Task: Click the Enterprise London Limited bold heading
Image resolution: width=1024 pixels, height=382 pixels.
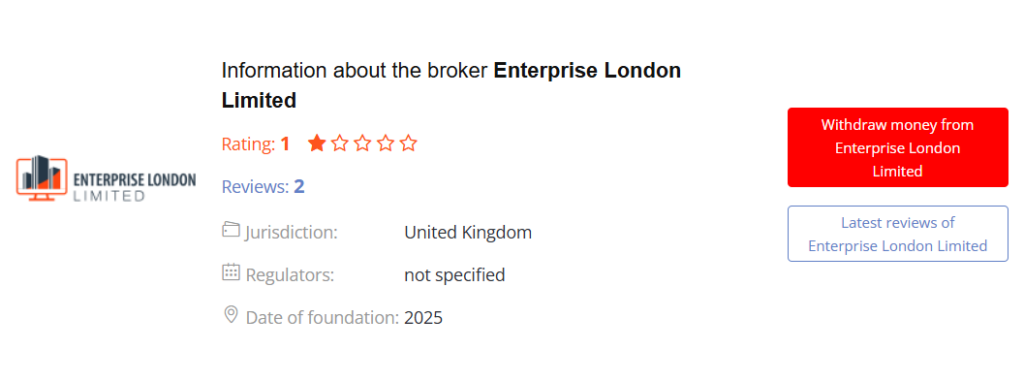Action: [451, 85]
